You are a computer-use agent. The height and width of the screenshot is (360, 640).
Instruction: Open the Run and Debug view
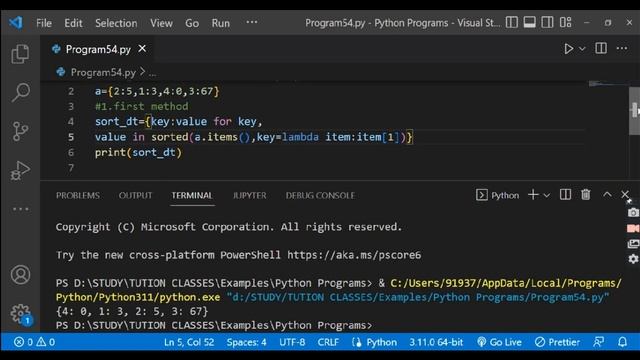pyautogui.click(x=20, y=170)
